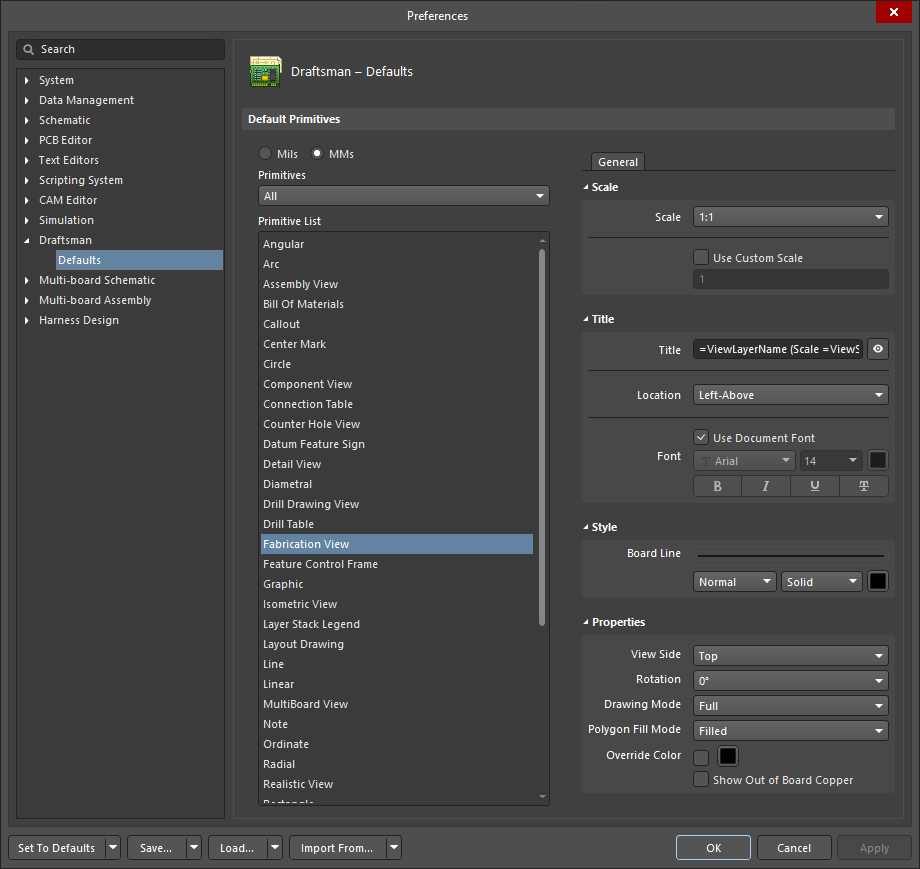The height and width of the screenshot is (869, 920).
Task: Click the Strikethrough font style button
Action: 864,486
